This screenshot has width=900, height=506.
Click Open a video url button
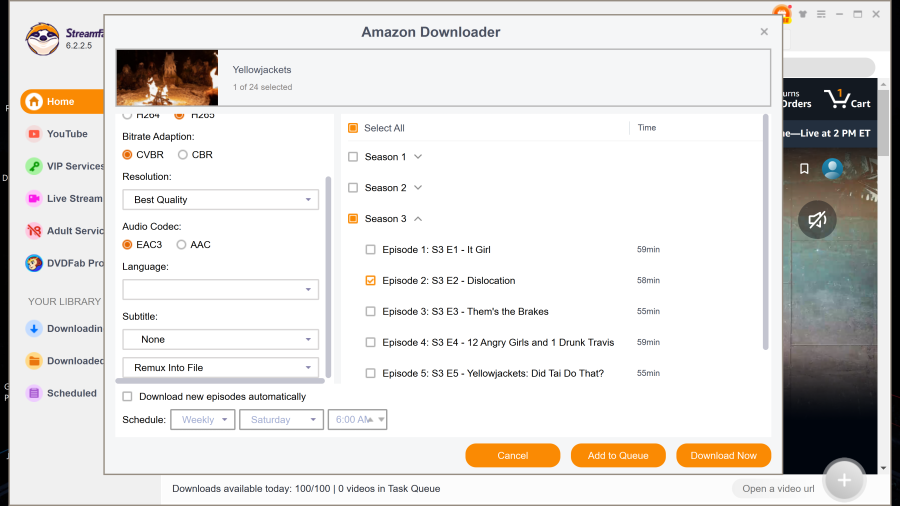(778, 489)
